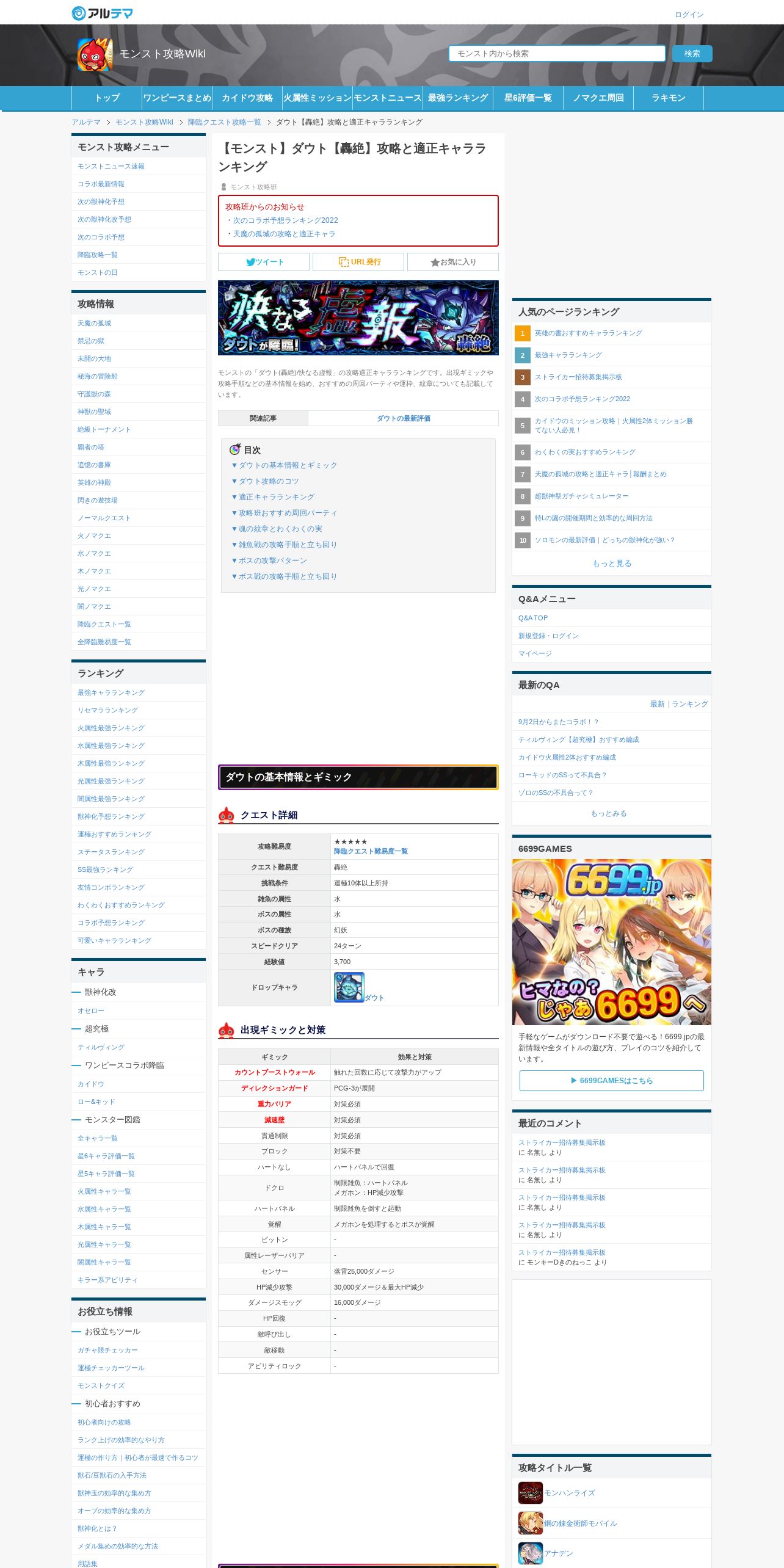Open rank 3 ストライカー招待募集掲示板
The width and height of the screenshot is (784, 1568).
[x=578, y=377]
